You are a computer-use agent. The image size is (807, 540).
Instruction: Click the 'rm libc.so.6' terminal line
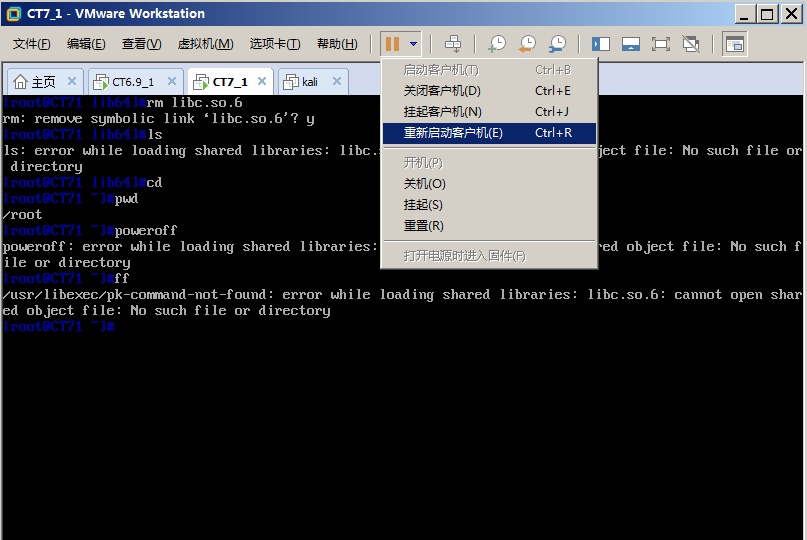click(x=122, y=102)
